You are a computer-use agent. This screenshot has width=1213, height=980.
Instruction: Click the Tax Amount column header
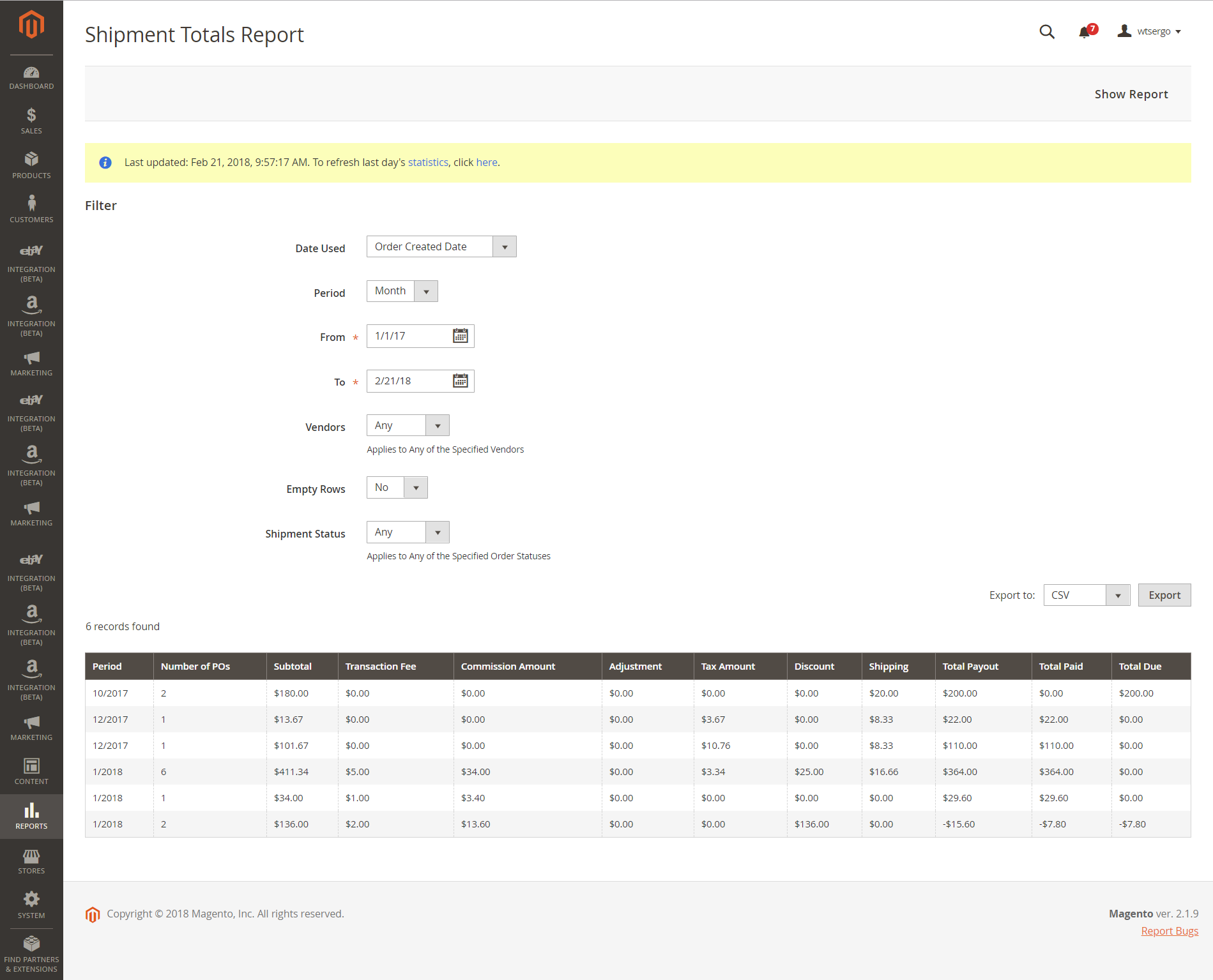[740, 666]
